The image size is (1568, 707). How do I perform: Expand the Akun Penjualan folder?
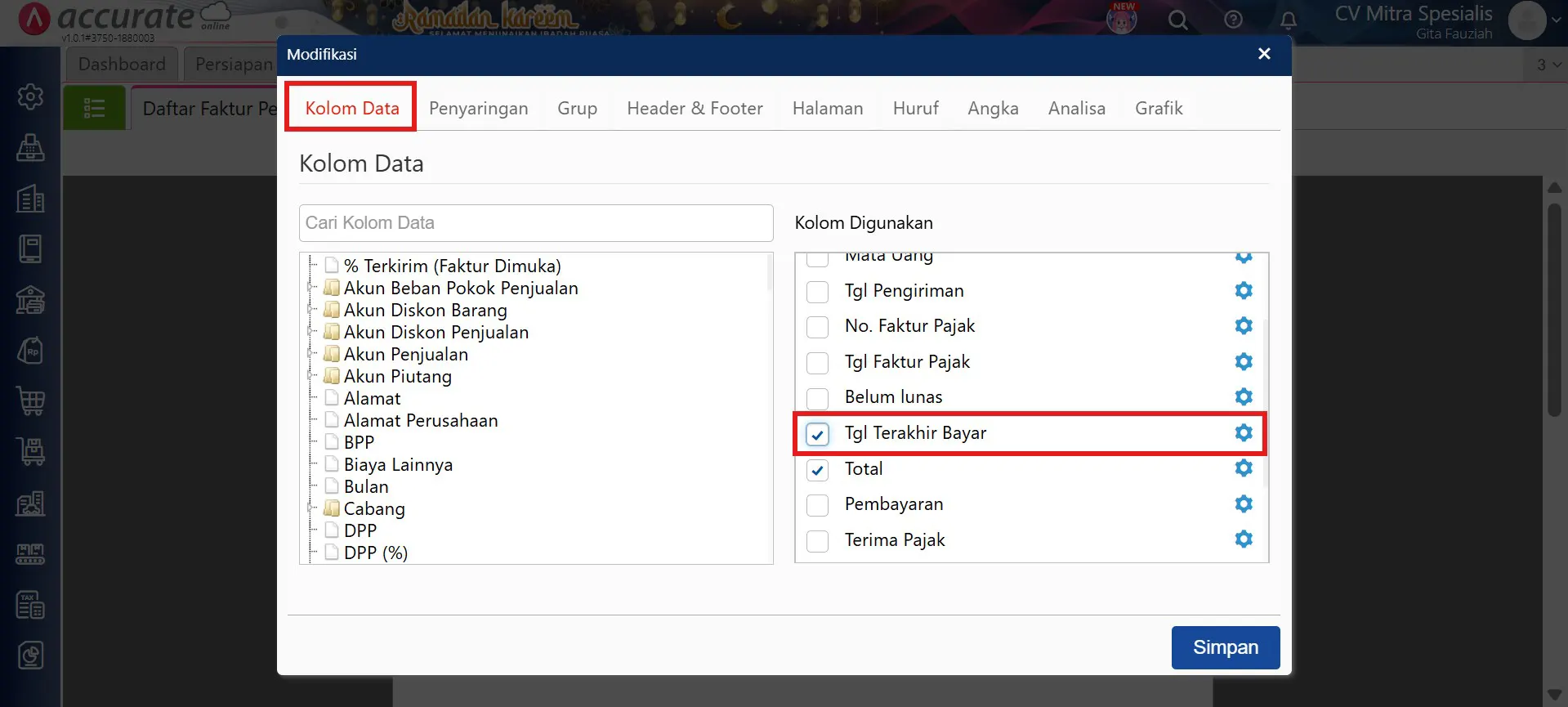[310, 354]
